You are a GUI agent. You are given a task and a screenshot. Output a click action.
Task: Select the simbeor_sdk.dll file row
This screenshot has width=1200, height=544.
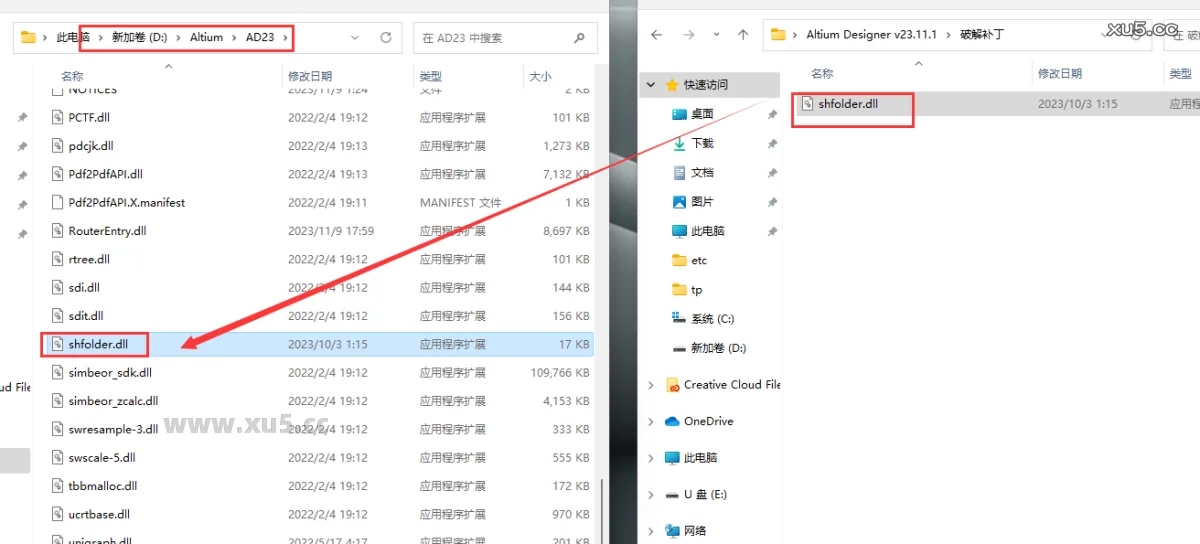110,373
